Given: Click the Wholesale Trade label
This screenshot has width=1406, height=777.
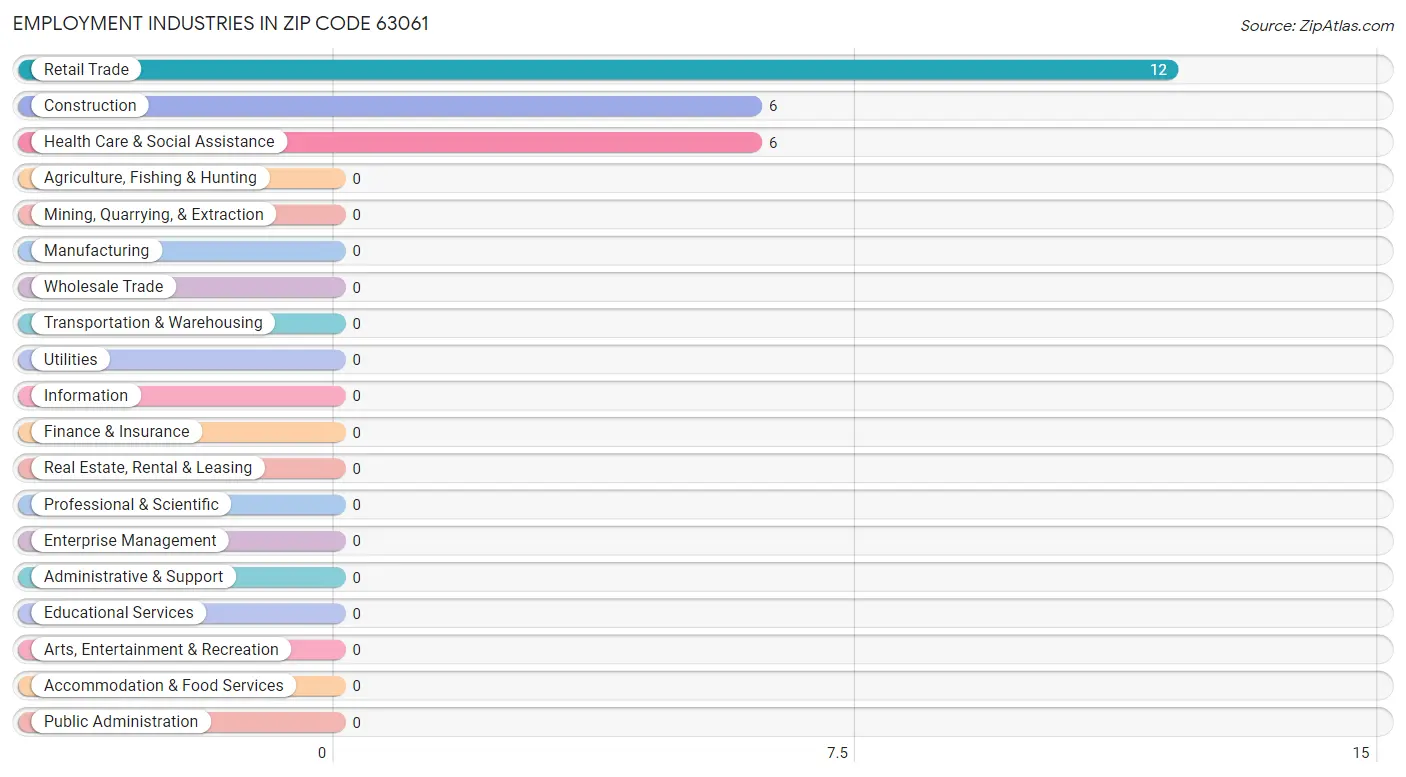Looking at the screenshot, I should click(103, 287).
